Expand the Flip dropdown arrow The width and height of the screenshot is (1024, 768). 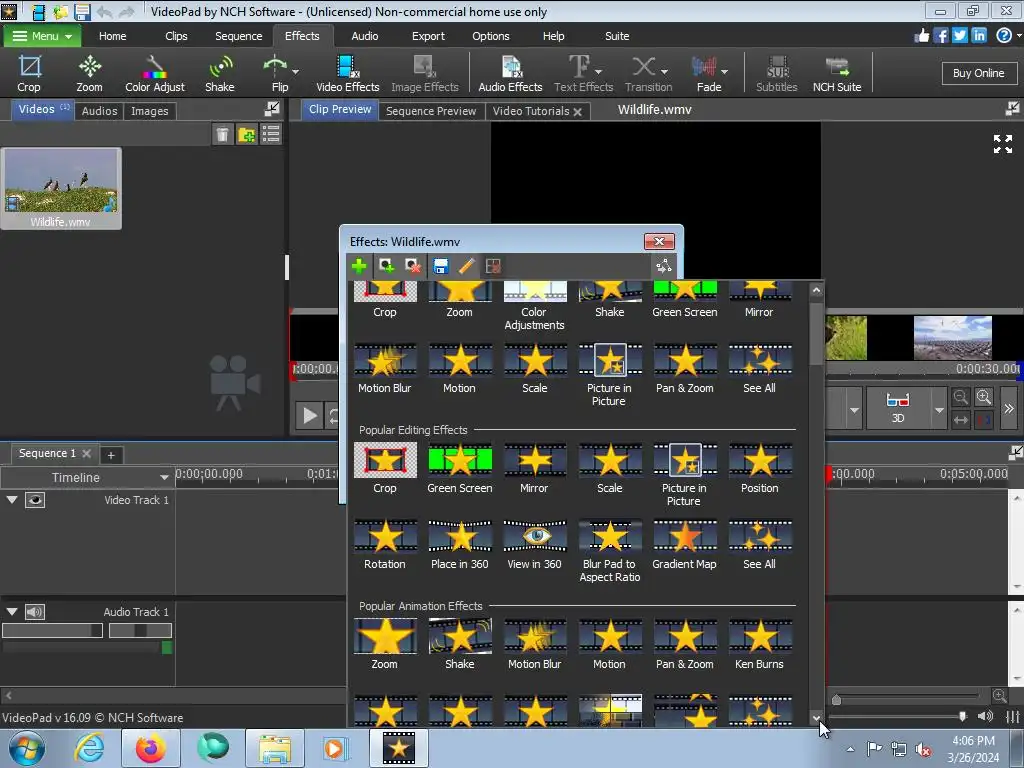pyautogui.click(x=296, y=71)
